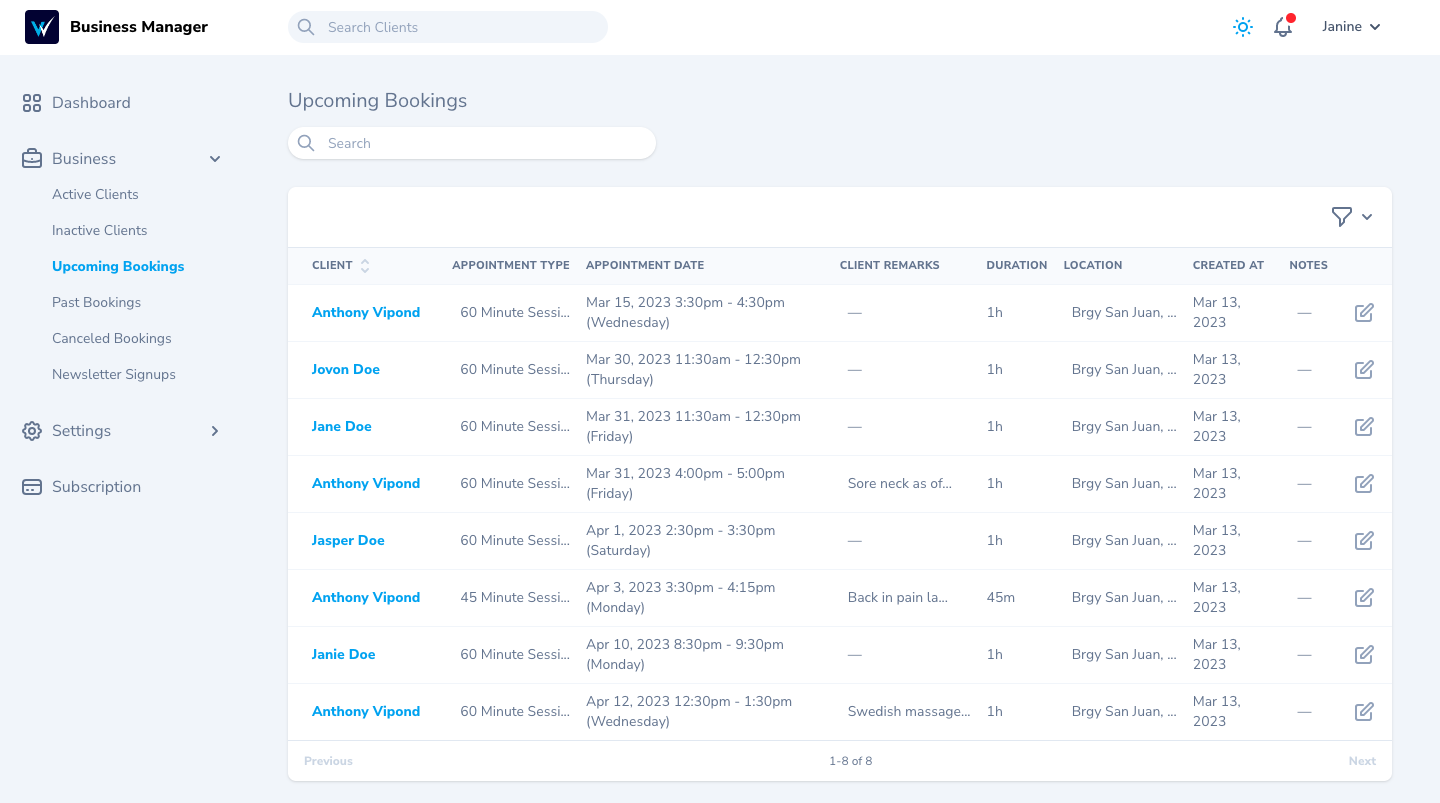Toggle the light/dark theme sun icon

point(1243,27)
